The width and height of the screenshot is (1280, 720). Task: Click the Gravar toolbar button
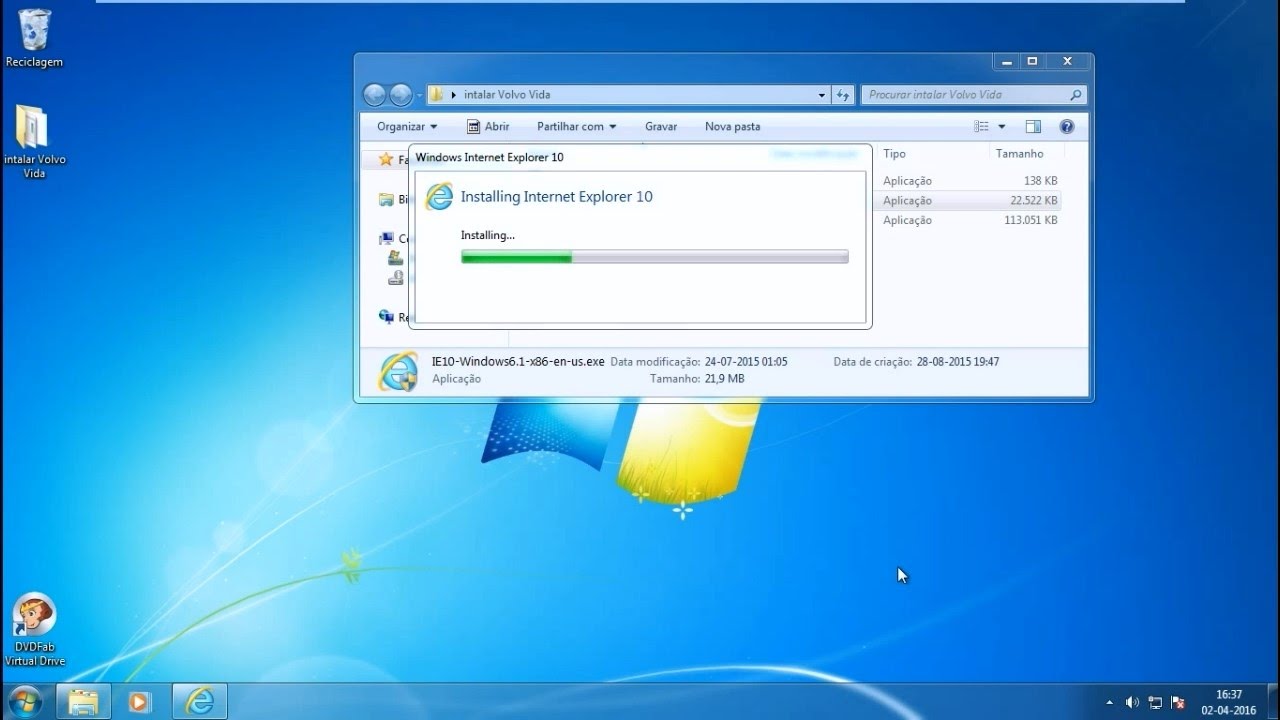click(x=661, y=127)
